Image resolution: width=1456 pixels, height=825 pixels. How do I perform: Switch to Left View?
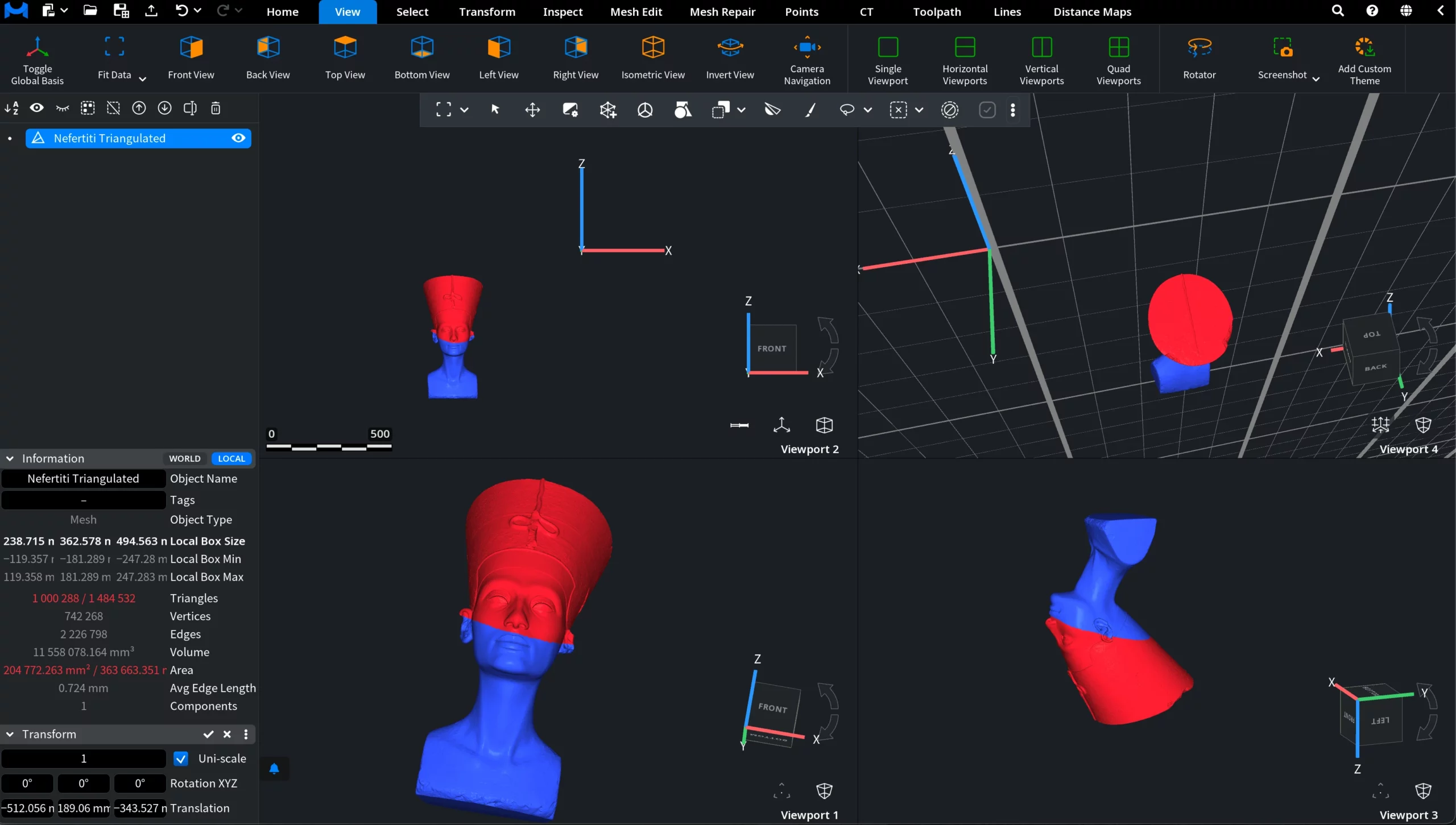(x=499, y=59)
